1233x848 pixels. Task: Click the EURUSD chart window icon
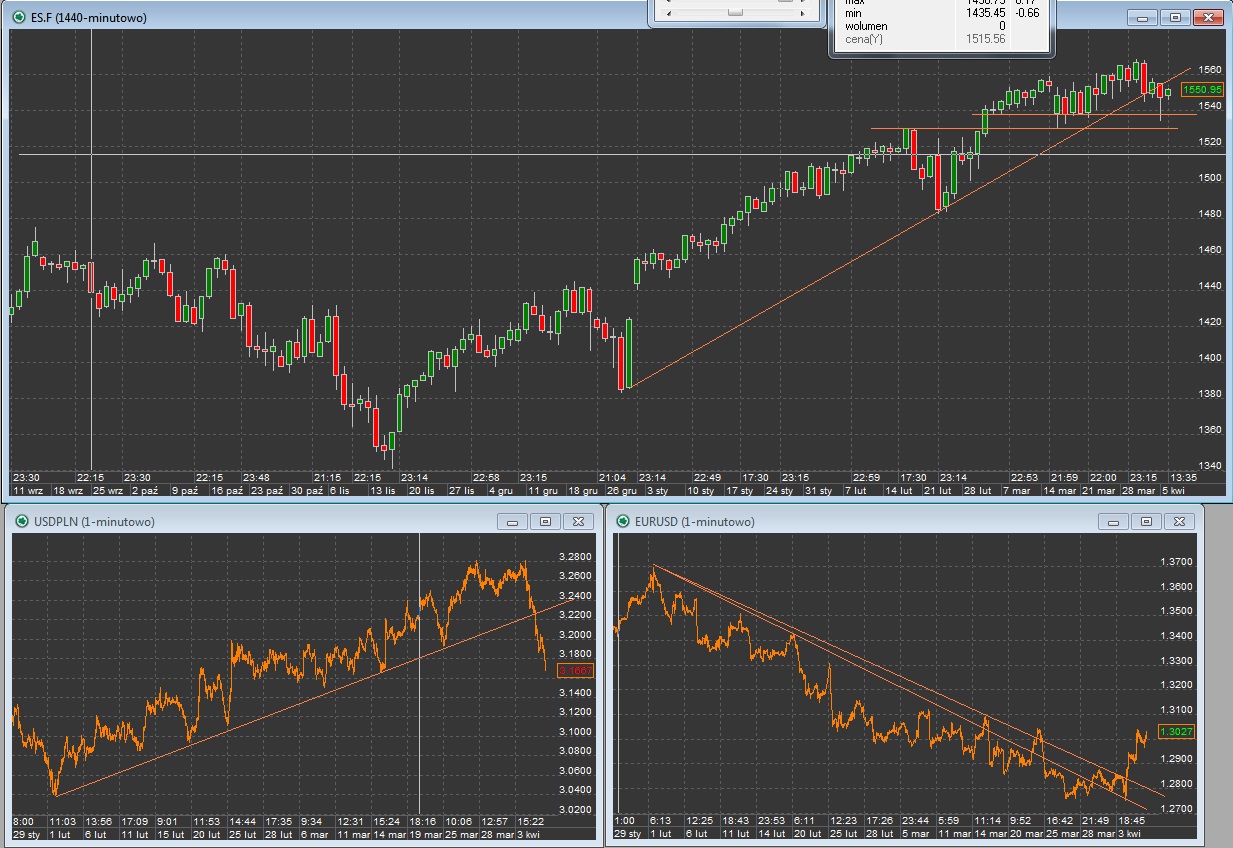(623, 521)
